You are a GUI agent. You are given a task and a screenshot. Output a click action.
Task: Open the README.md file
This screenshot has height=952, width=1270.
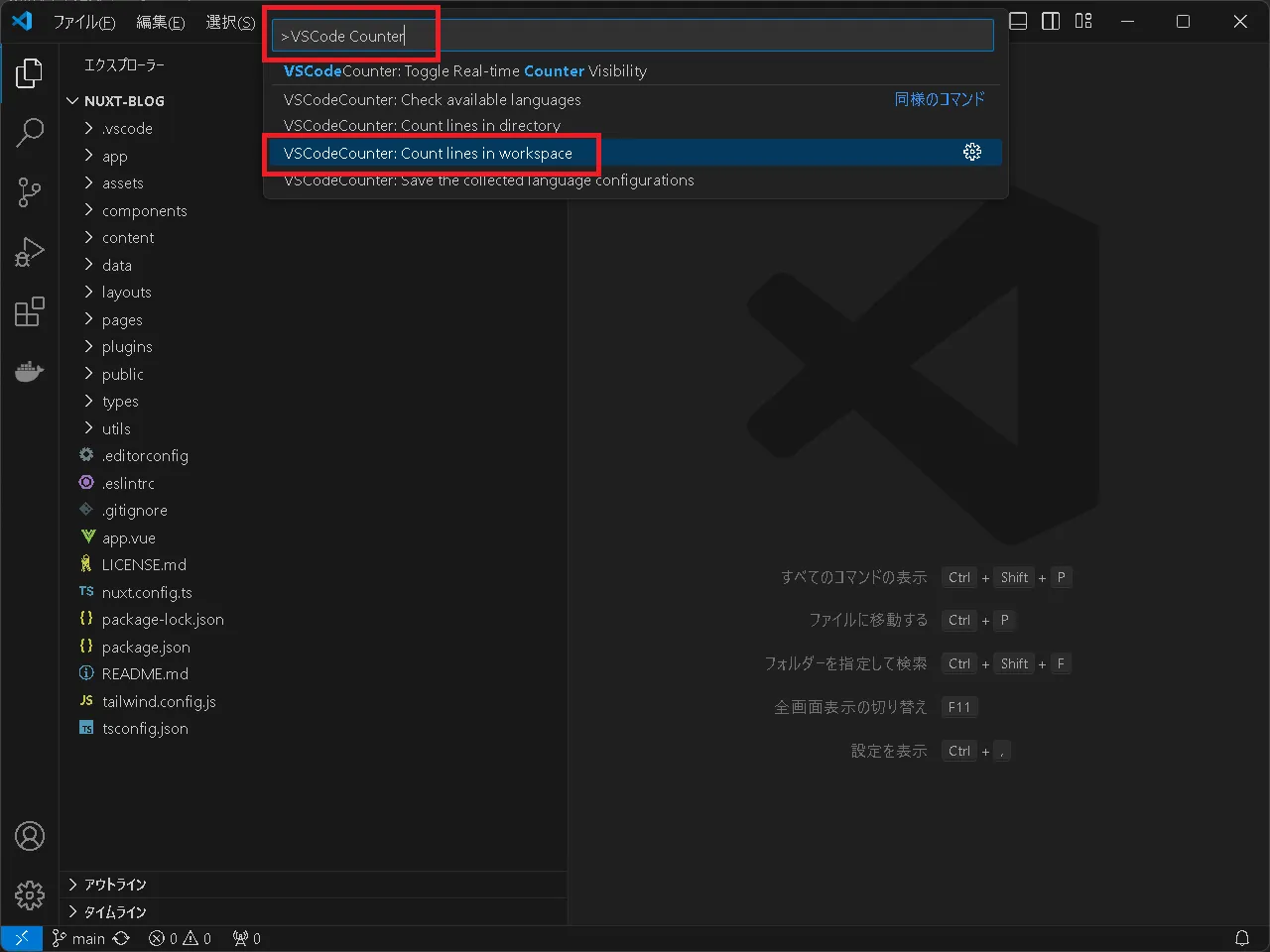(x=314, y=674)
